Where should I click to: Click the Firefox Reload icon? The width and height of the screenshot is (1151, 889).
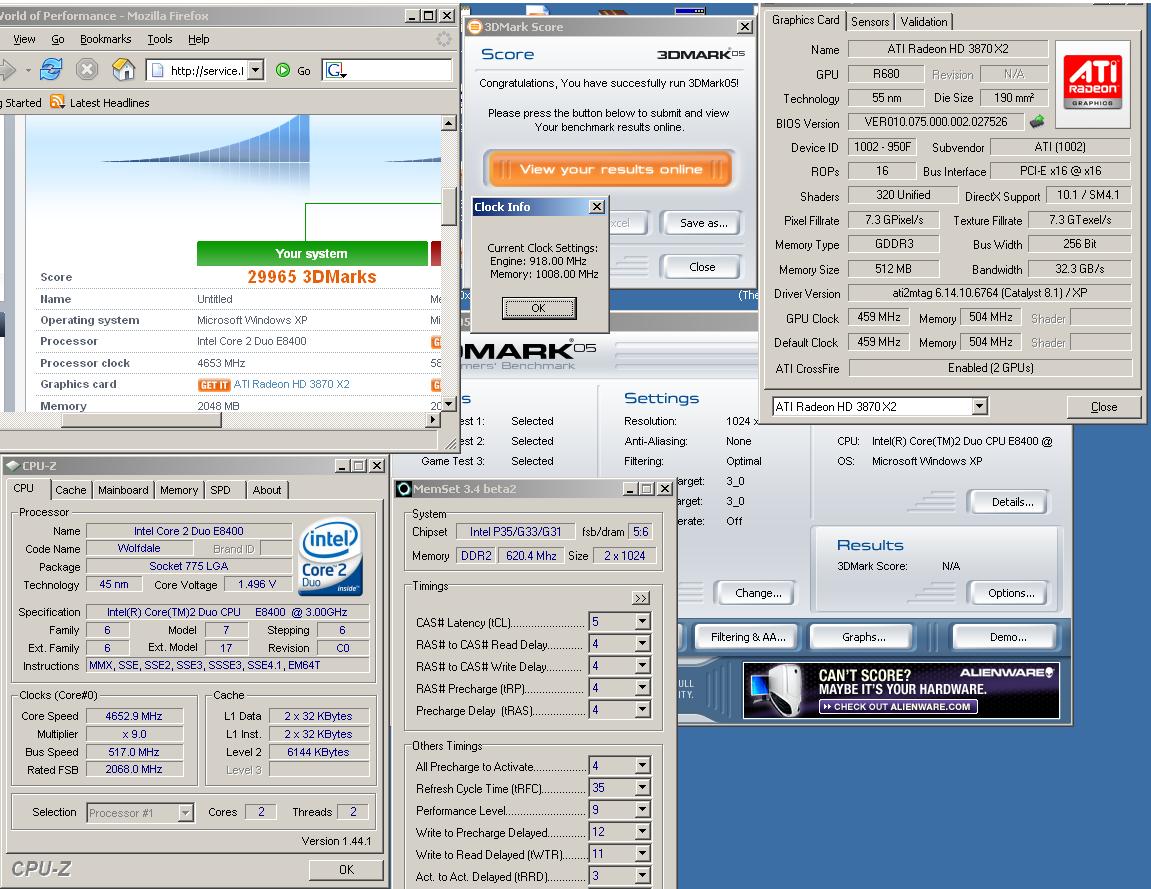[x=51, y=70]
